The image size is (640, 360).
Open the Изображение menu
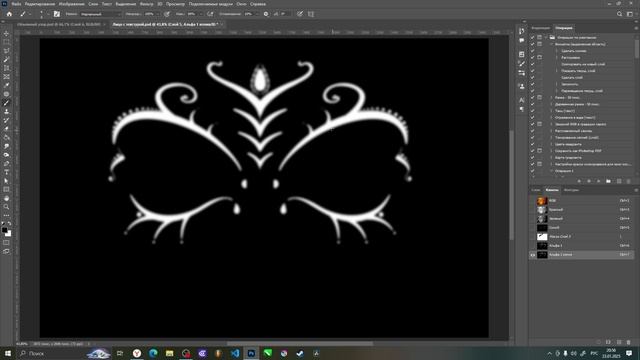point(71,4)
